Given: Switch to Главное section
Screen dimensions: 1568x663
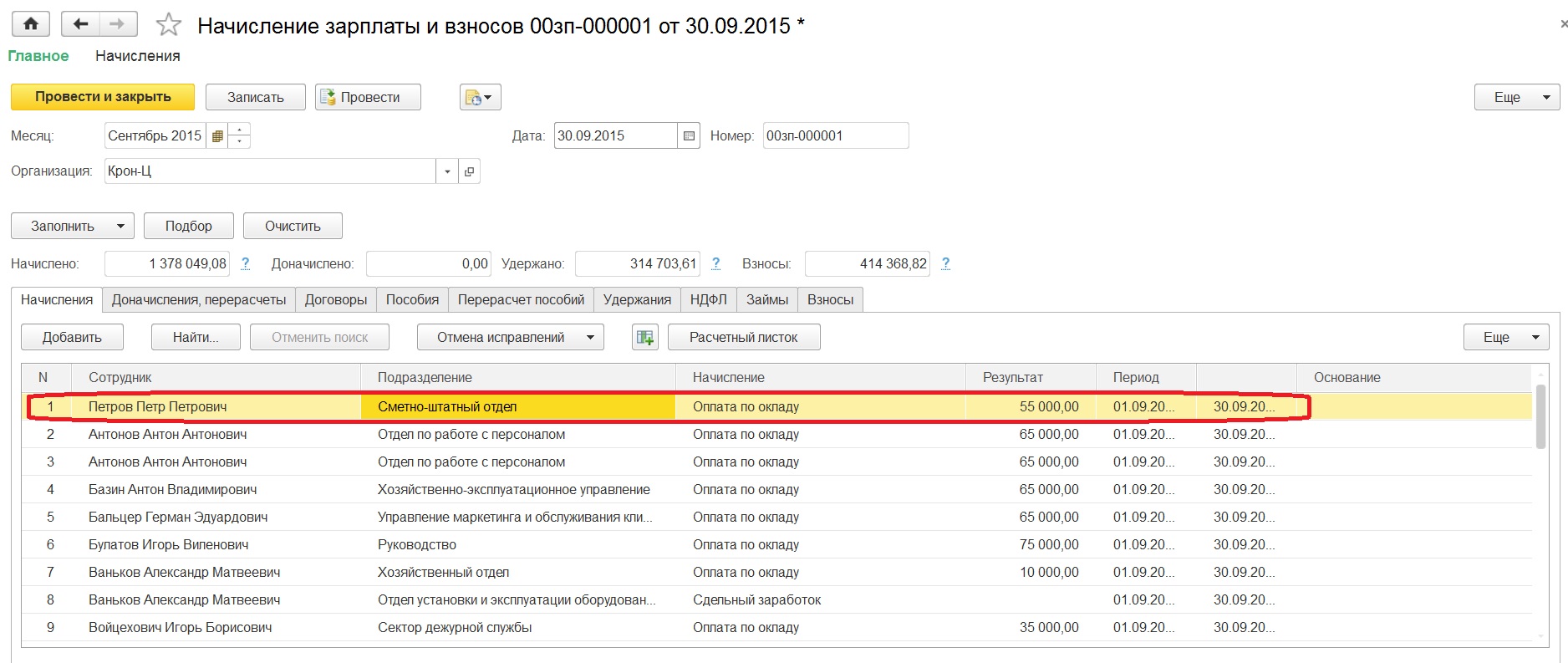Looking at the screenshot, I should click(x=38, y=56).
